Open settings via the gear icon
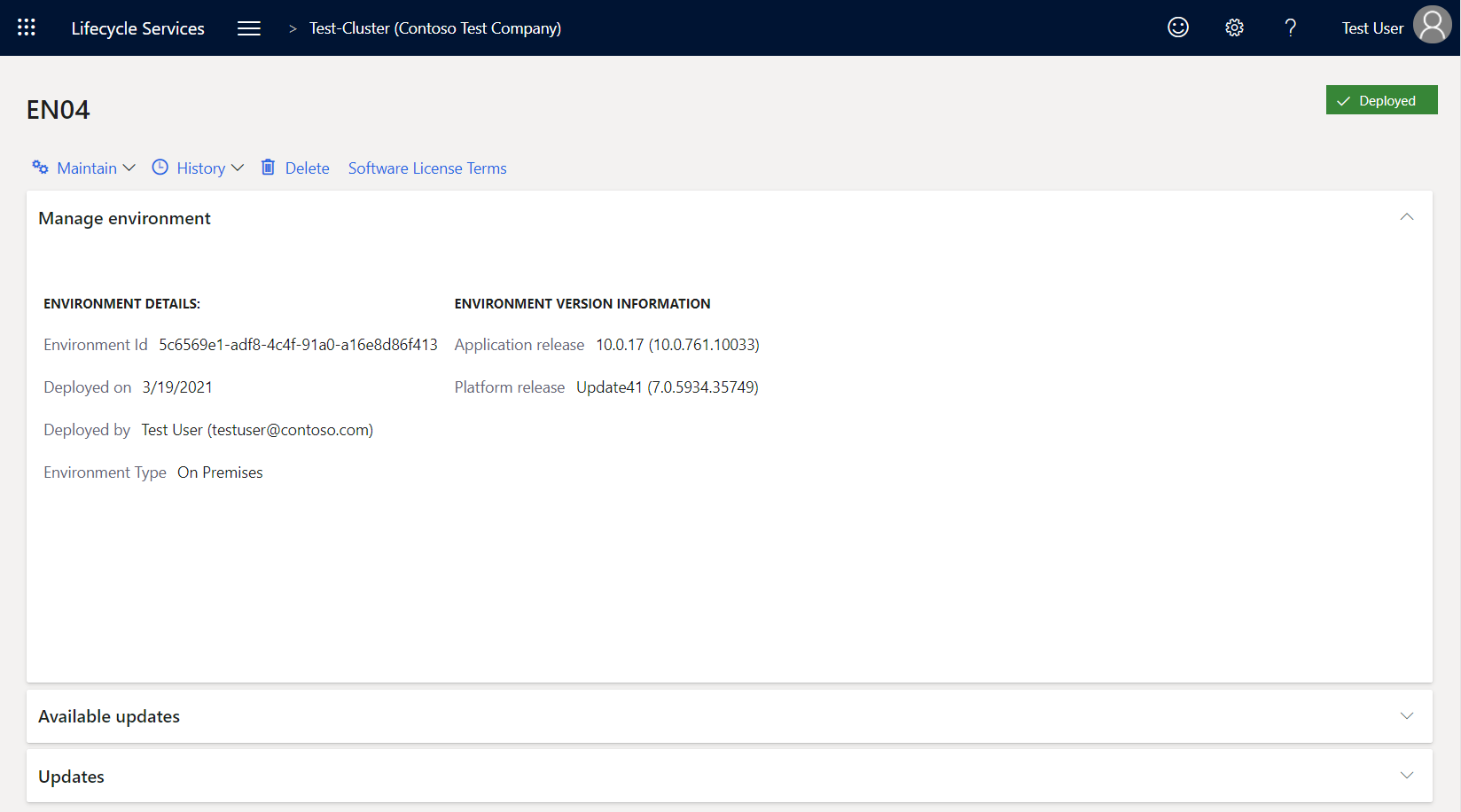The height and width of the screenshot is (812, 1461). point(1234,27)
